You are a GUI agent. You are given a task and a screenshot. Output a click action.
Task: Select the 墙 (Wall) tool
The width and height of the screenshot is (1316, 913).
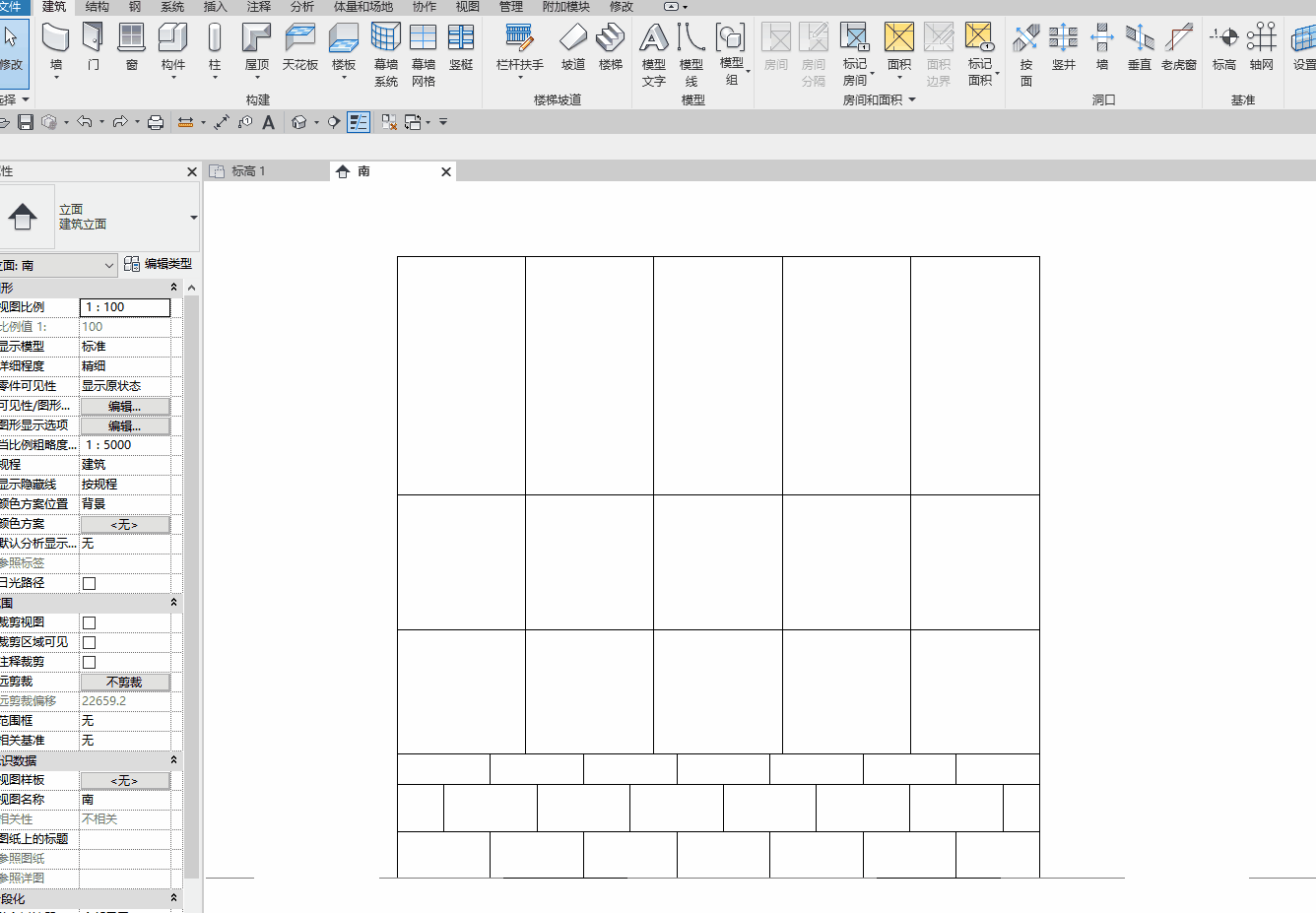[x=56, y=47]
